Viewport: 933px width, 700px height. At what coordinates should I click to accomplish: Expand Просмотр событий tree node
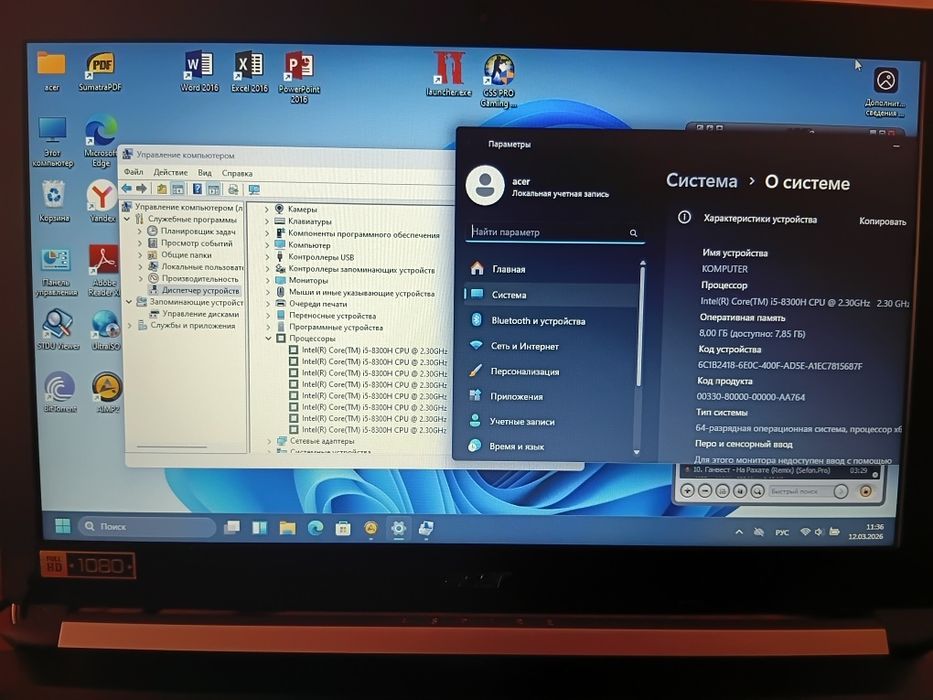click(140, 243)
